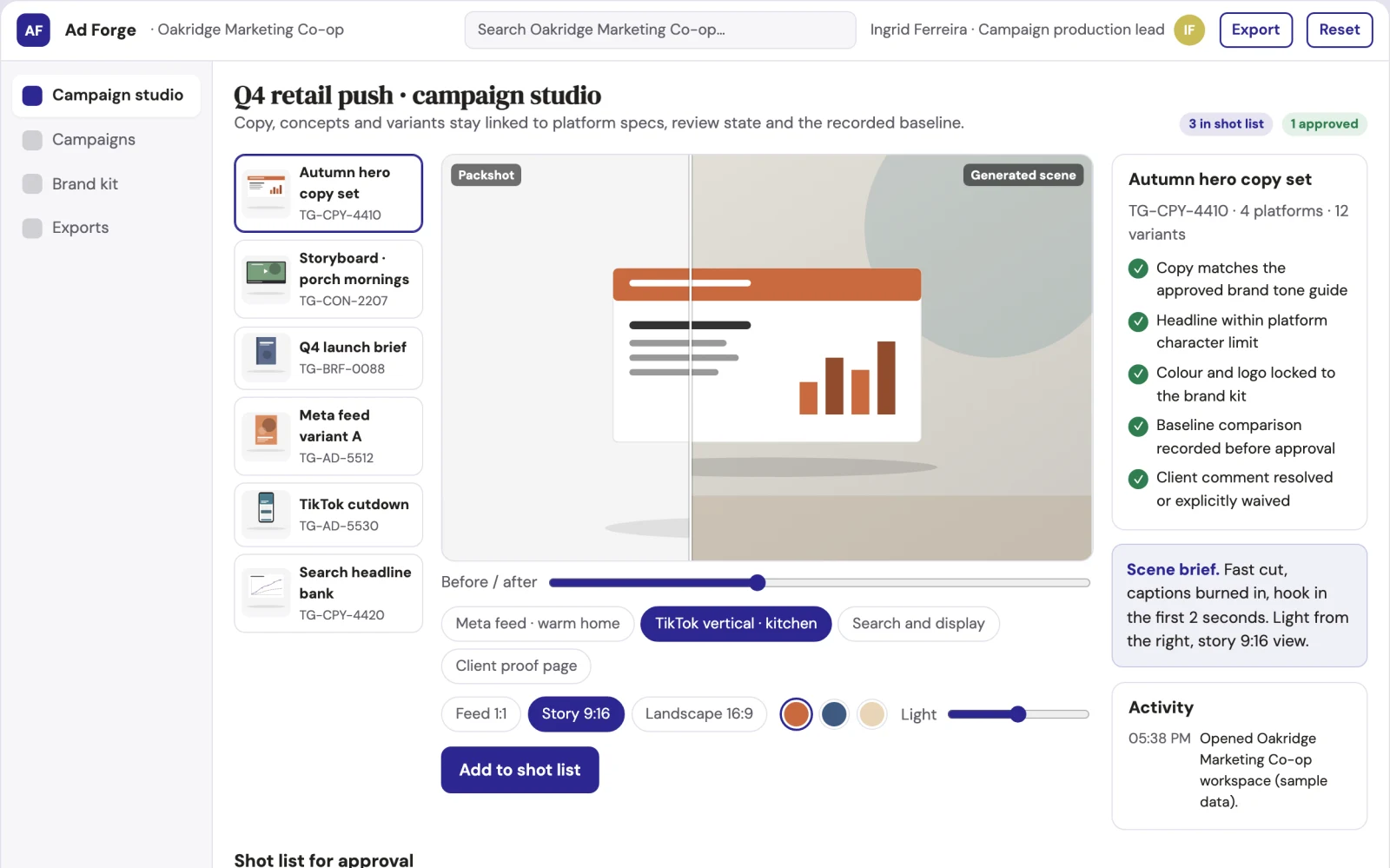Select TikTok vertical · kitchen chip
This screenshot has height=868, width=1390.
click(736, 624)
